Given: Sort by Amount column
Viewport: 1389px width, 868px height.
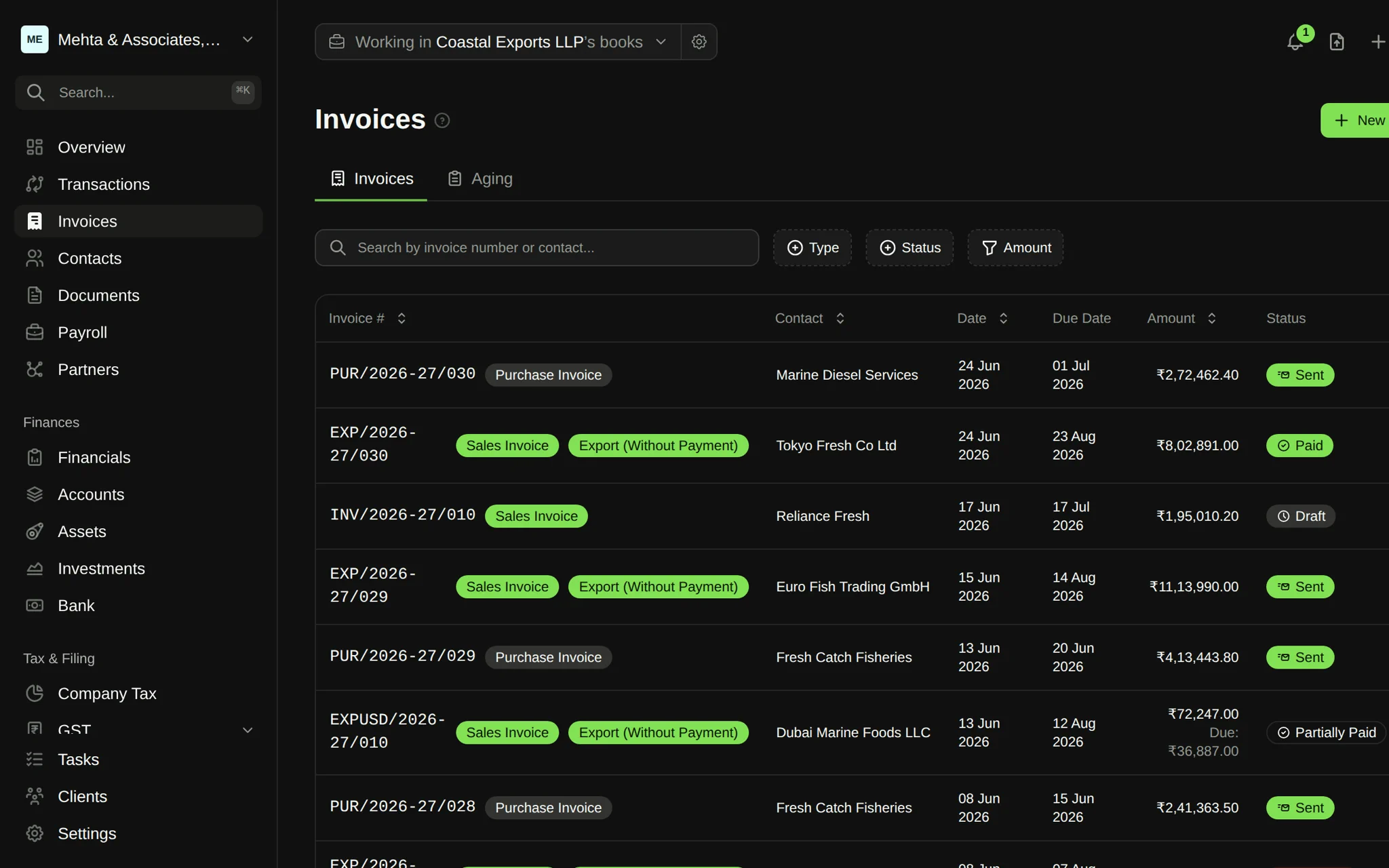Looking at the screenshot, I should [x=1181, y=318].
